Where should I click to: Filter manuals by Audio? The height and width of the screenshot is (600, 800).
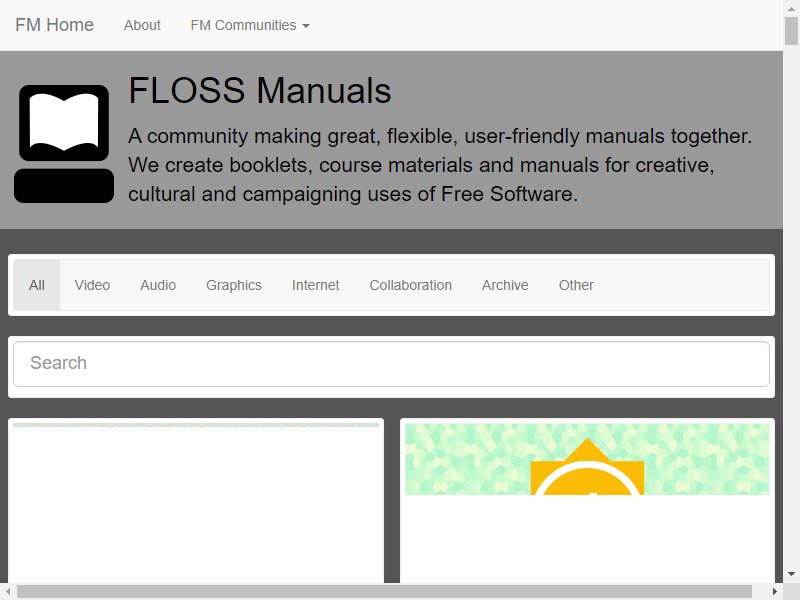(x=158, y=285)
